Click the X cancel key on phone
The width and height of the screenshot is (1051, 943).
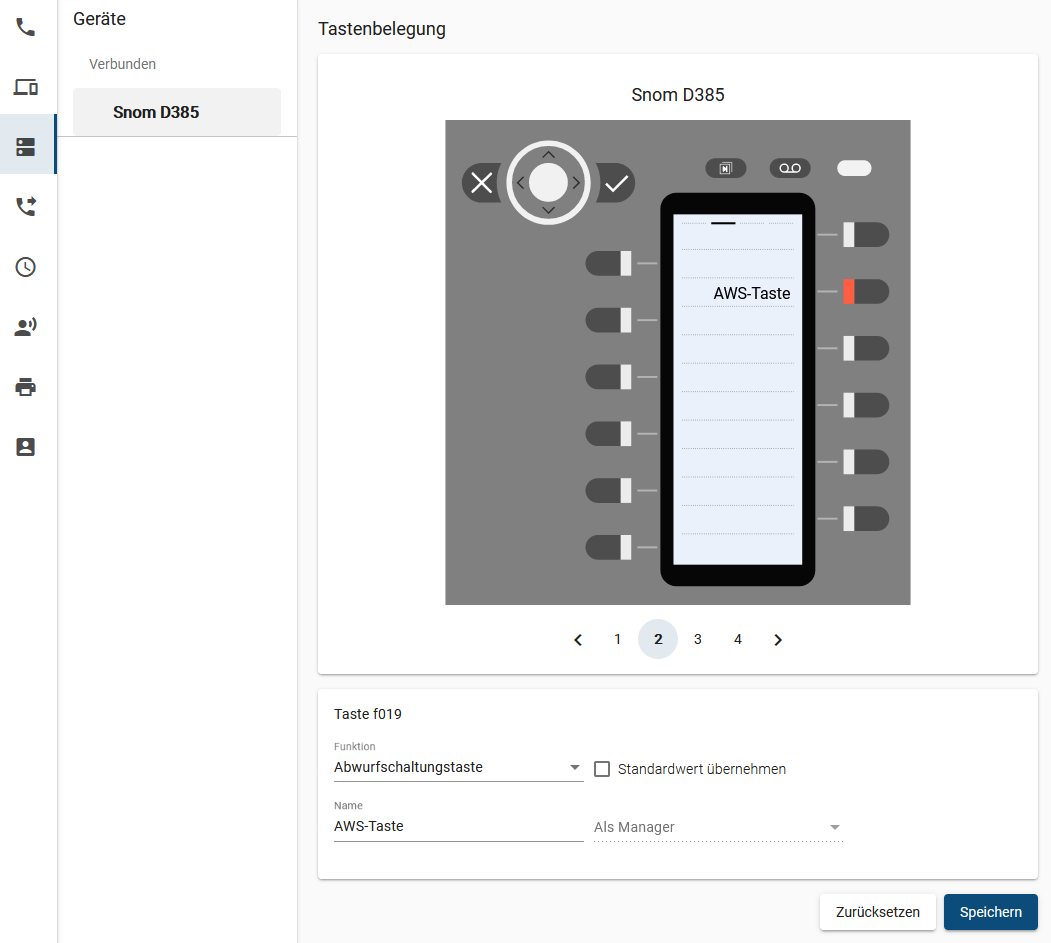pyautogui.click(x=481, y=182)
